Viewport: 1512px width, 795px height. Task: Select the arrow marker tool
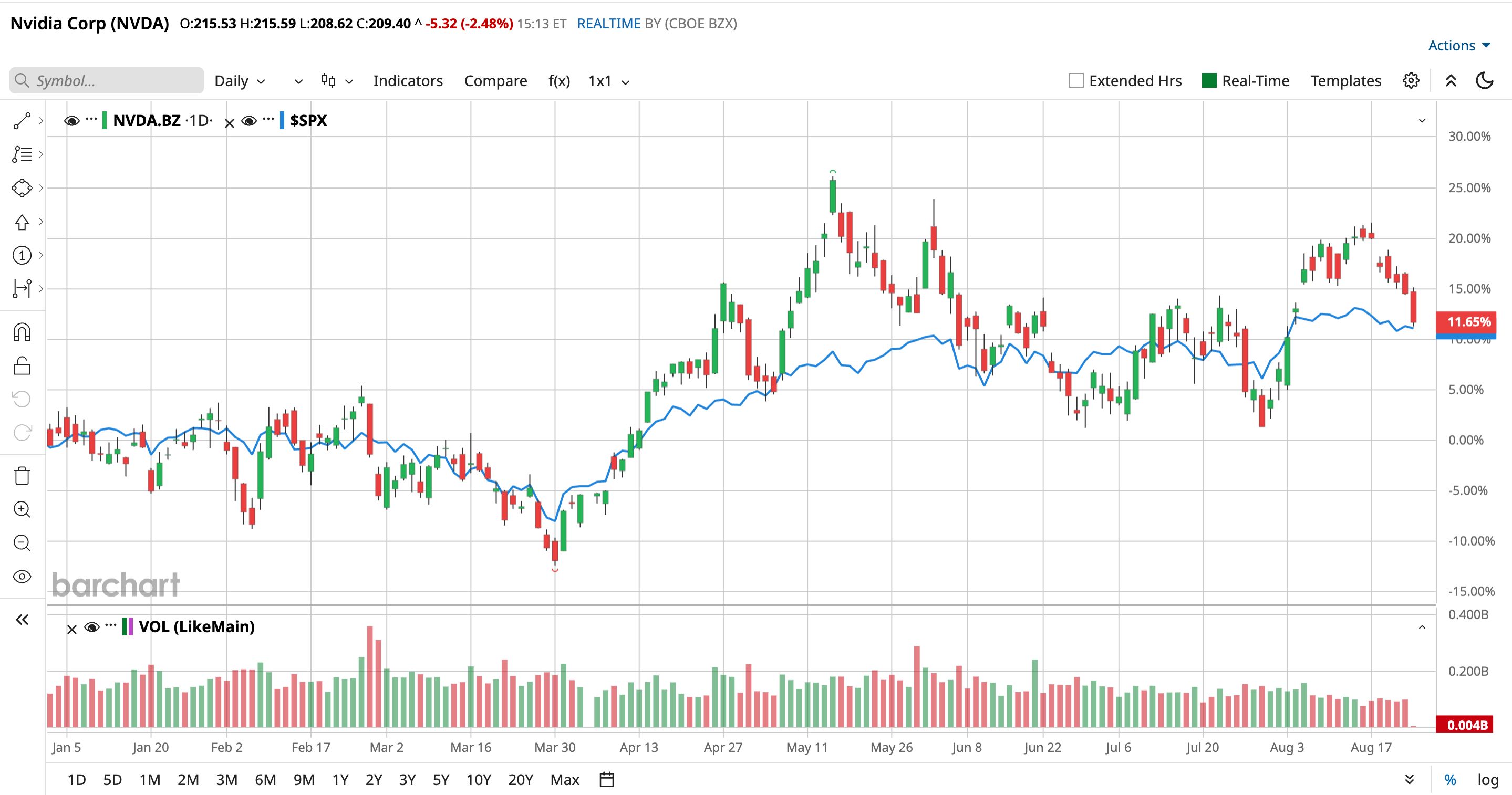pyautogui.click(x=22, y=222)
